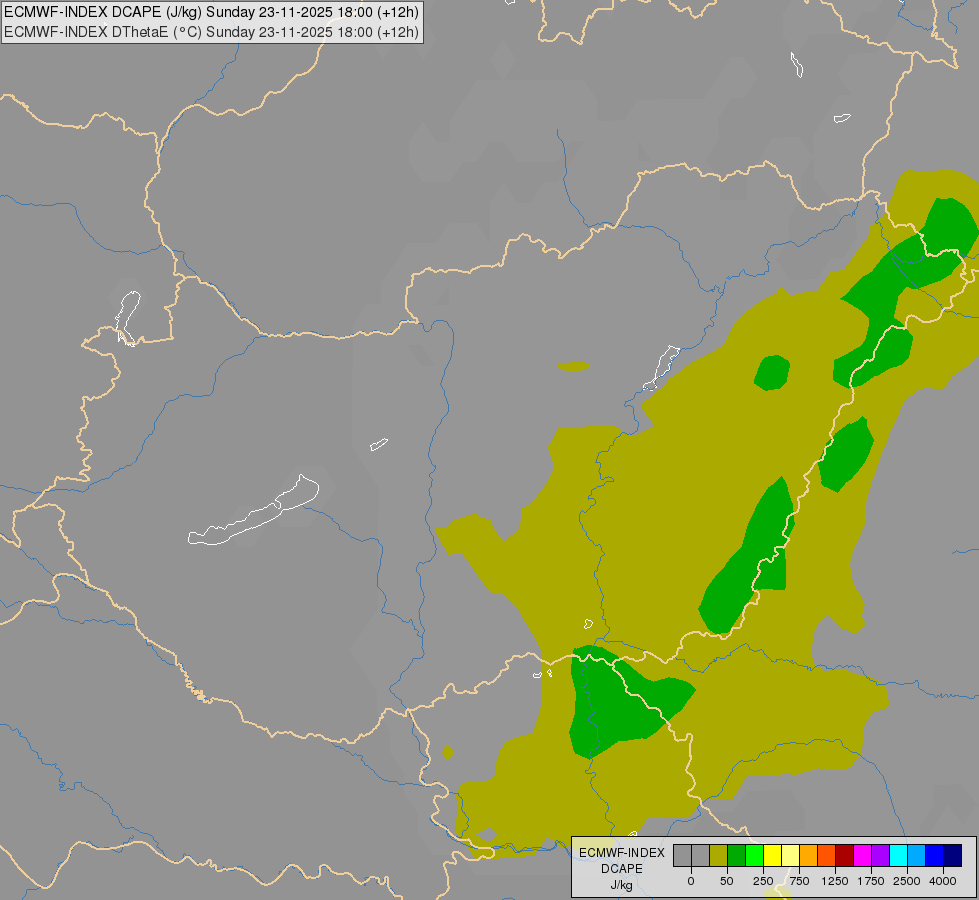The height and width of the screenshot is (900, 979).
Task: Click the leftmost gray legend swatch
Action: (682, 855)
